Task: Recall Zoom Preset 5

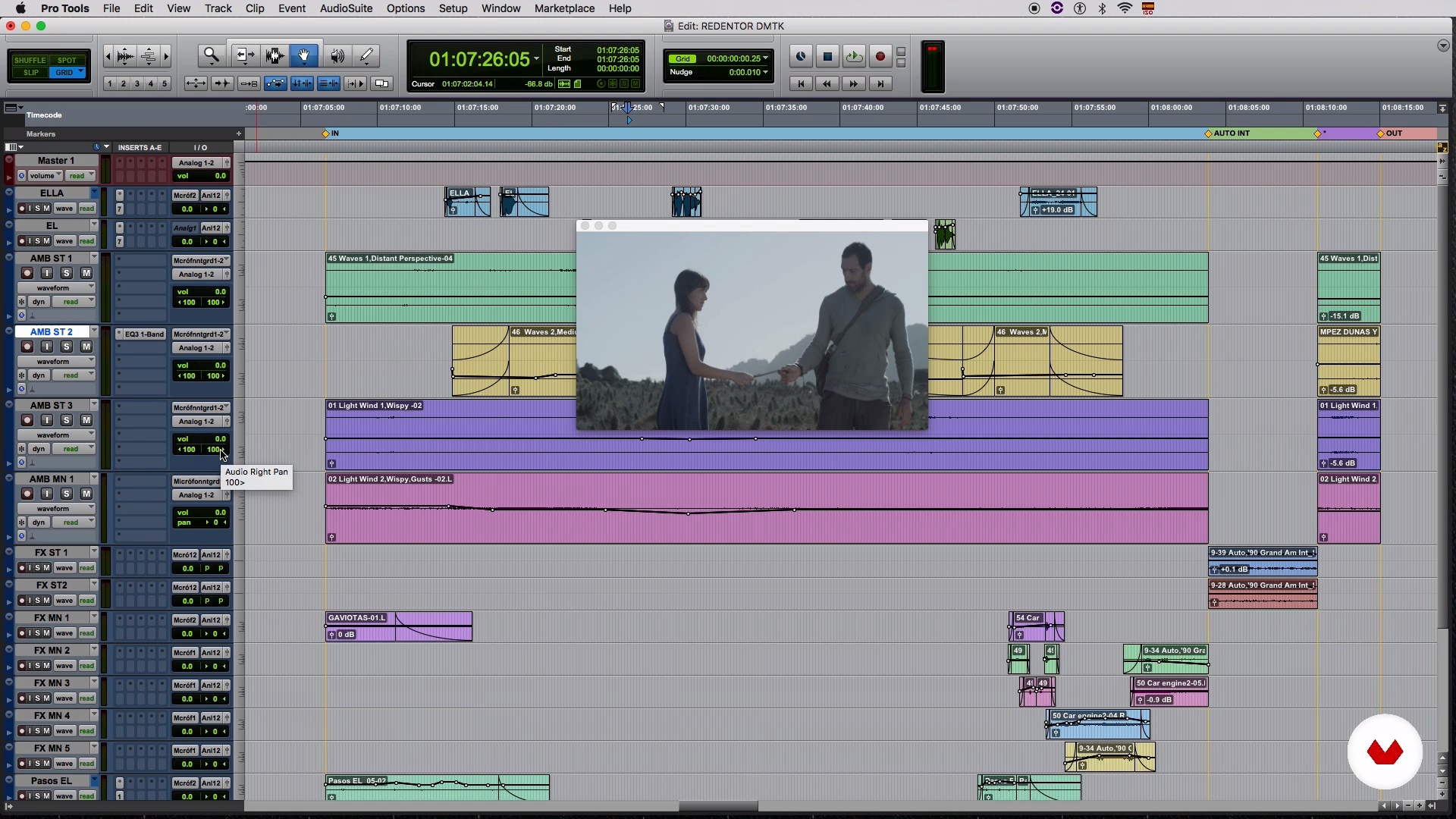Action: pyautogui.click(x=165, y=83)
